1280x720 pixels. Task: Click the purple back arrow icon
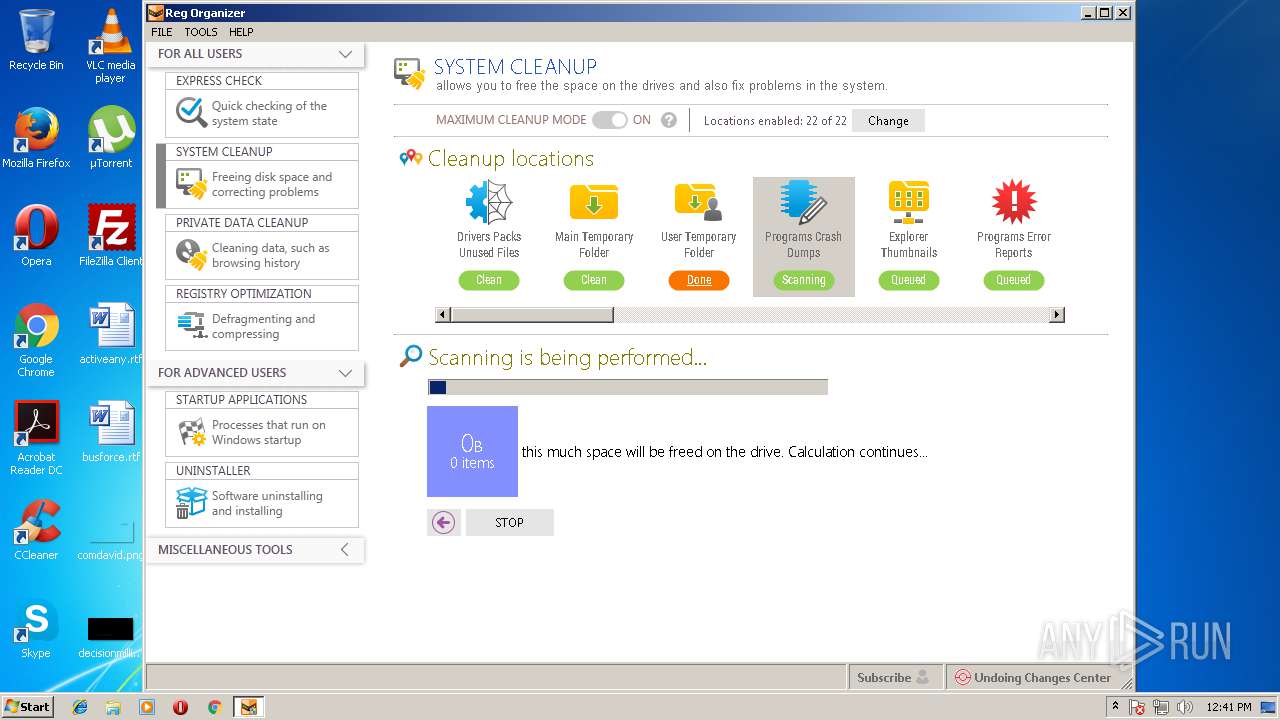click(x=444, y=522)
